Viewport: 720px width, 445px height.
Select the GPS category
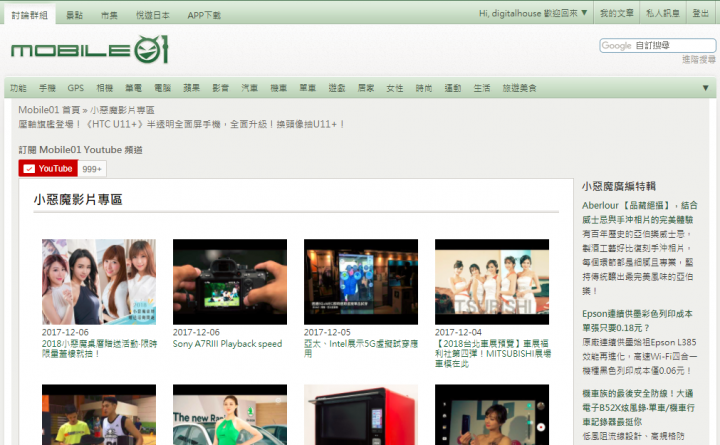tap(76, 88)
